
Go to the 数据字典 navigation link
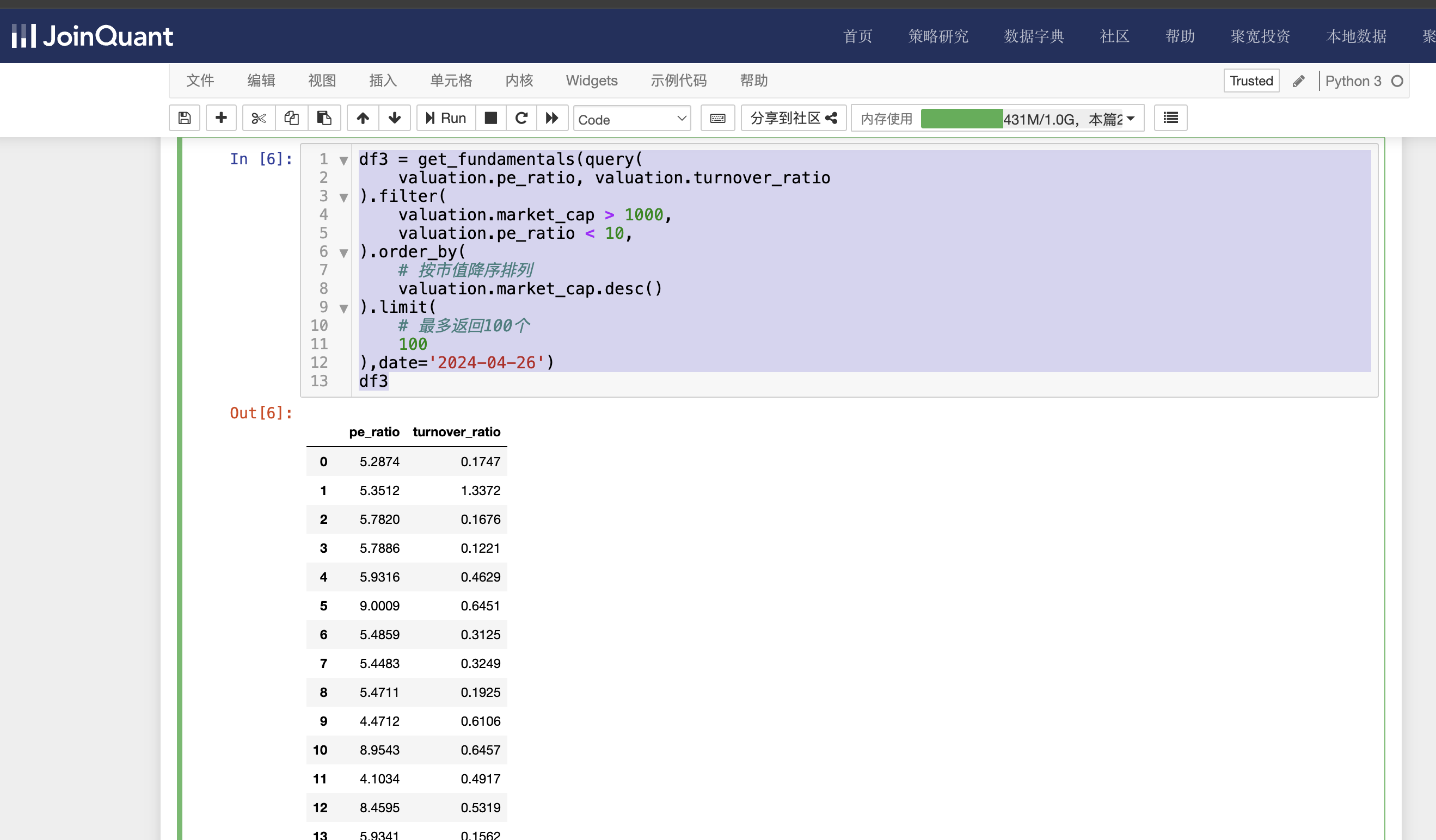(x=1033, y=36)
